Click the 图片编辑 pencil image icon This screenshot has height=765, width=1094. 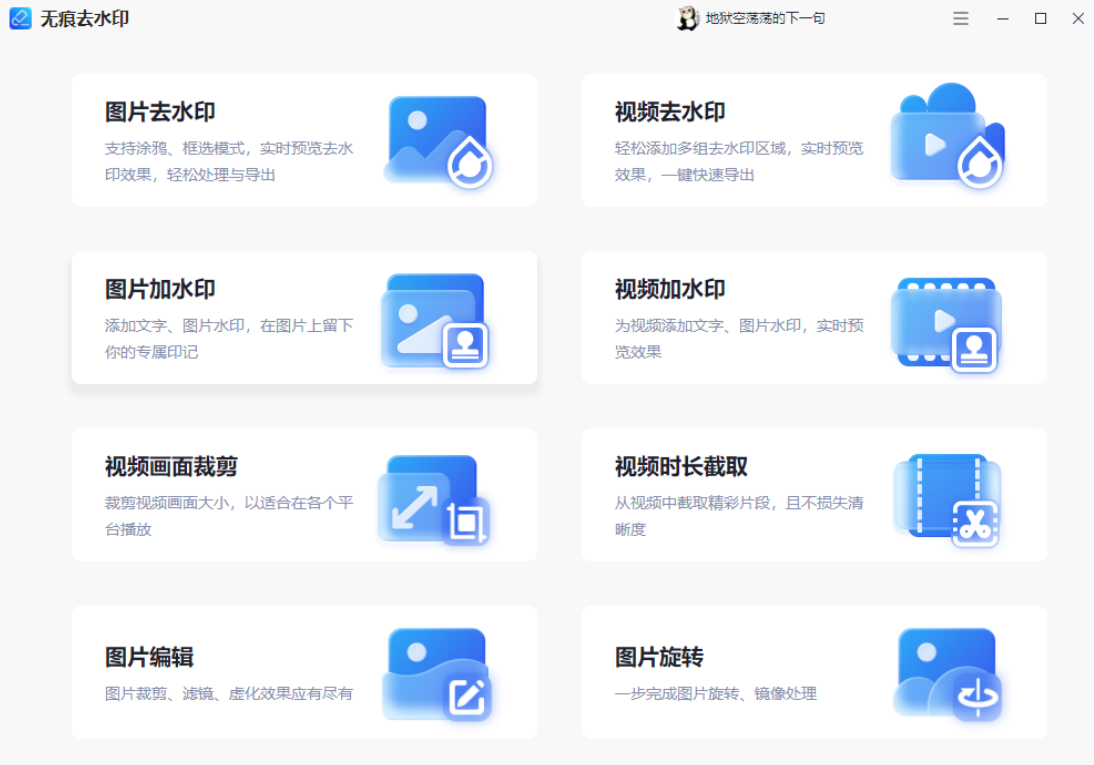[438, 674]
